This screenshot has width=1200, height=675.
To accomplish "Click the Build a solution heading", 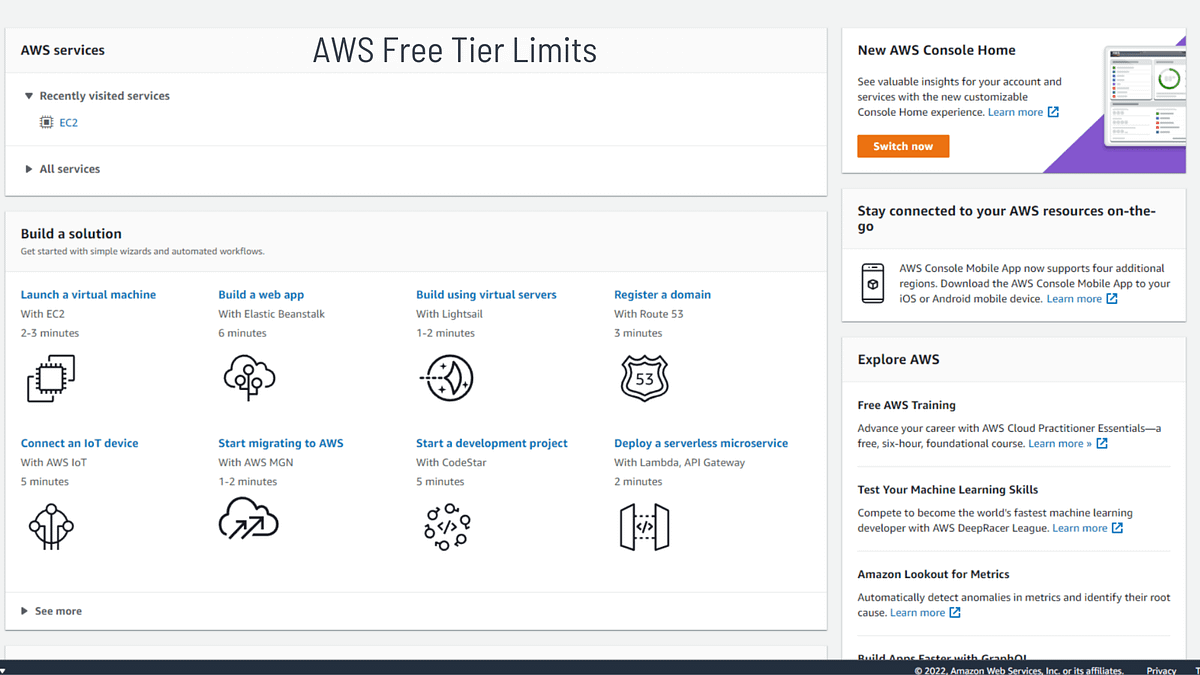I will click(71, 233).
